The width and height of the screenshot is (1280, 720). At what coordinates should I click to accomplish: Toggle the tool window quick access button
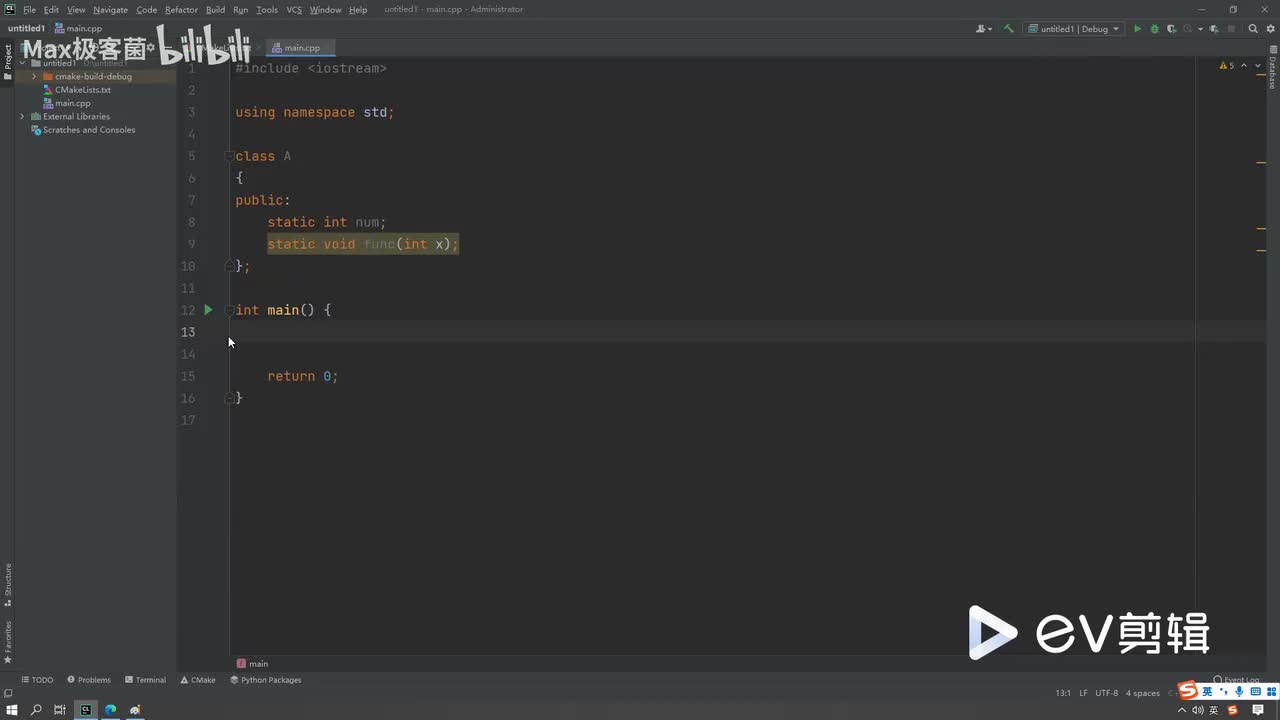pos(8,693)
